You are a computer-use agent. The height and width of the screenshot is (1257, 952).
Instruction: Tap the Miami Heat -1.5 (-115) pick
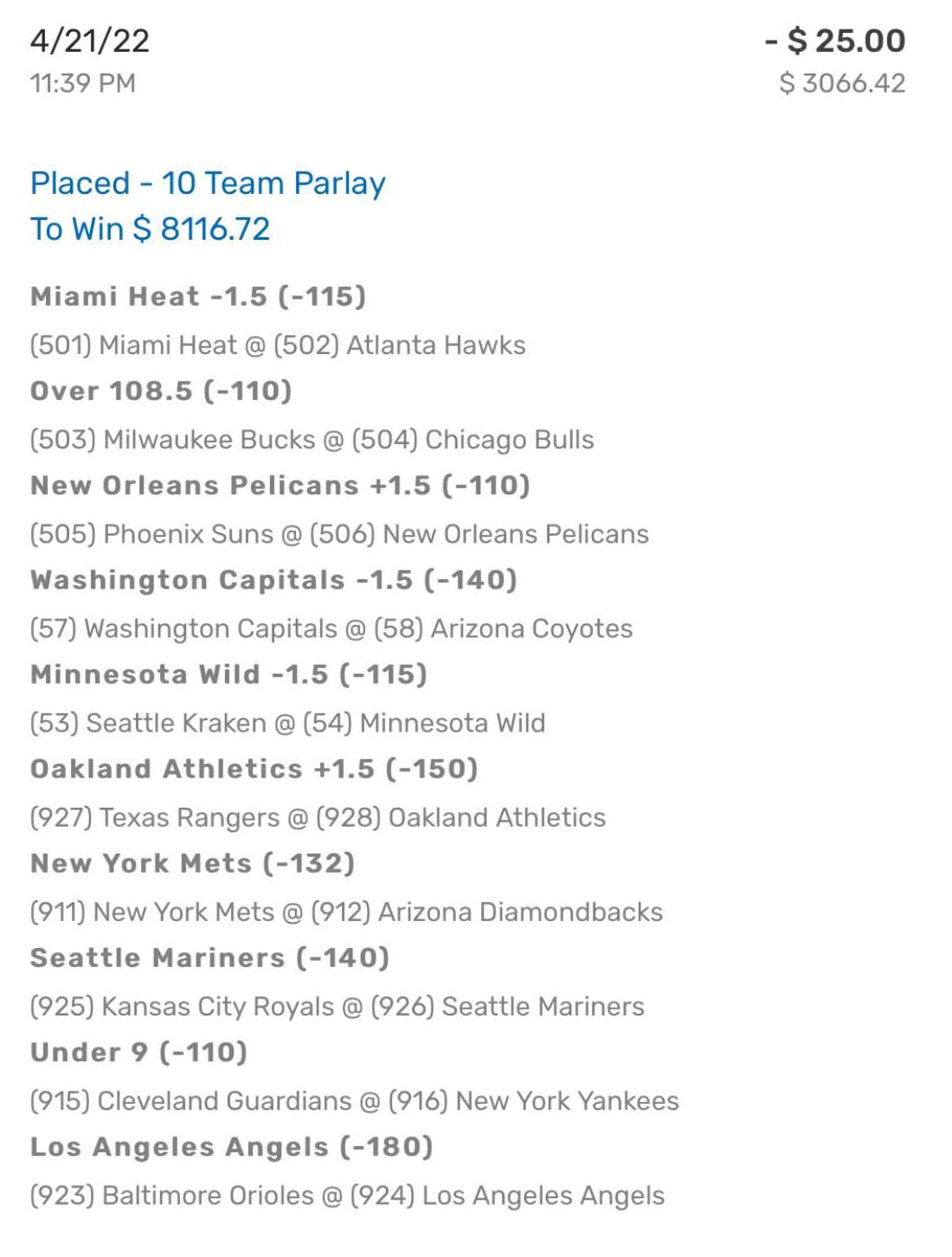pos(198,297)
